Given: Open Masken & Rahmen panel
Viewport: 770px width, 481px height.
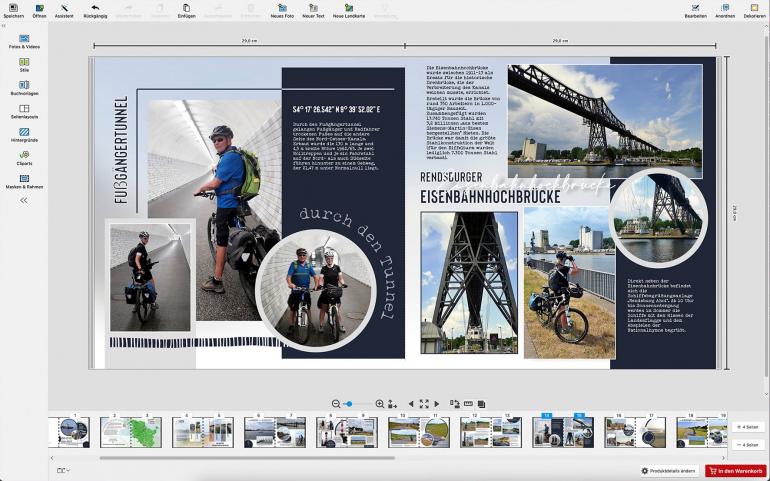Looking at the screenshot, I should pyautogui.click(x=24, y=178).
